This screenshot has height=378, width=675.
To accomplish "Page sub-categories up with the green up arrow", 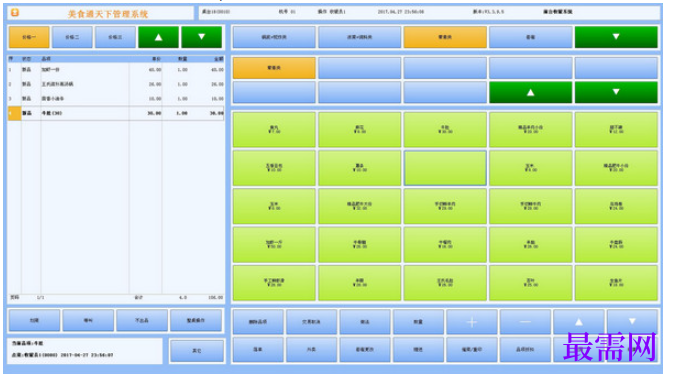I will (531, 92).
